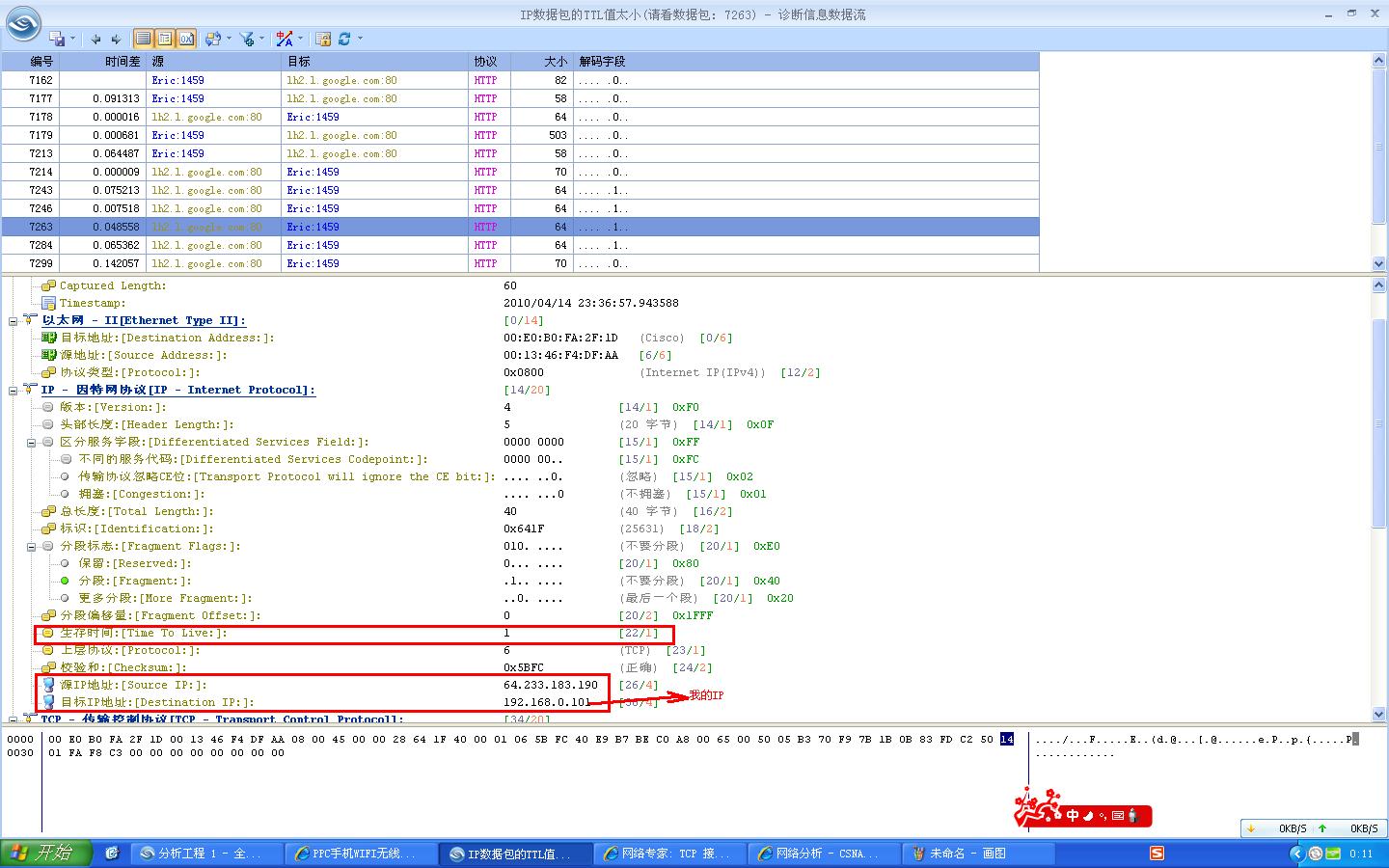Image resolution: width=1389 pixels, height=868 pixels.
Task: Collapse the IP Internet Protocol tree node
Action: point(14,391)
